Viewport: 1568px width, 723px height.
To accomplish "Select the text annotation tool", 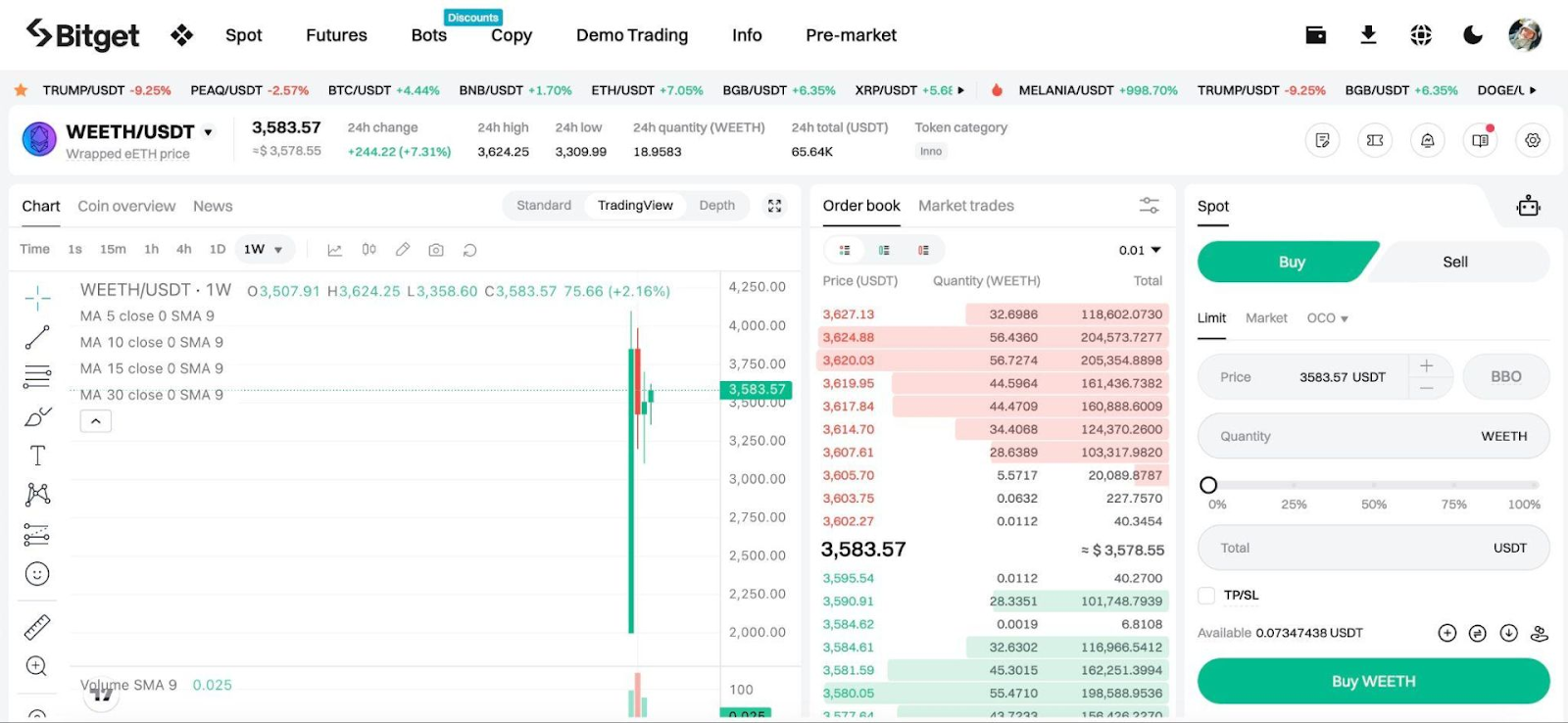I will (37, 456).
